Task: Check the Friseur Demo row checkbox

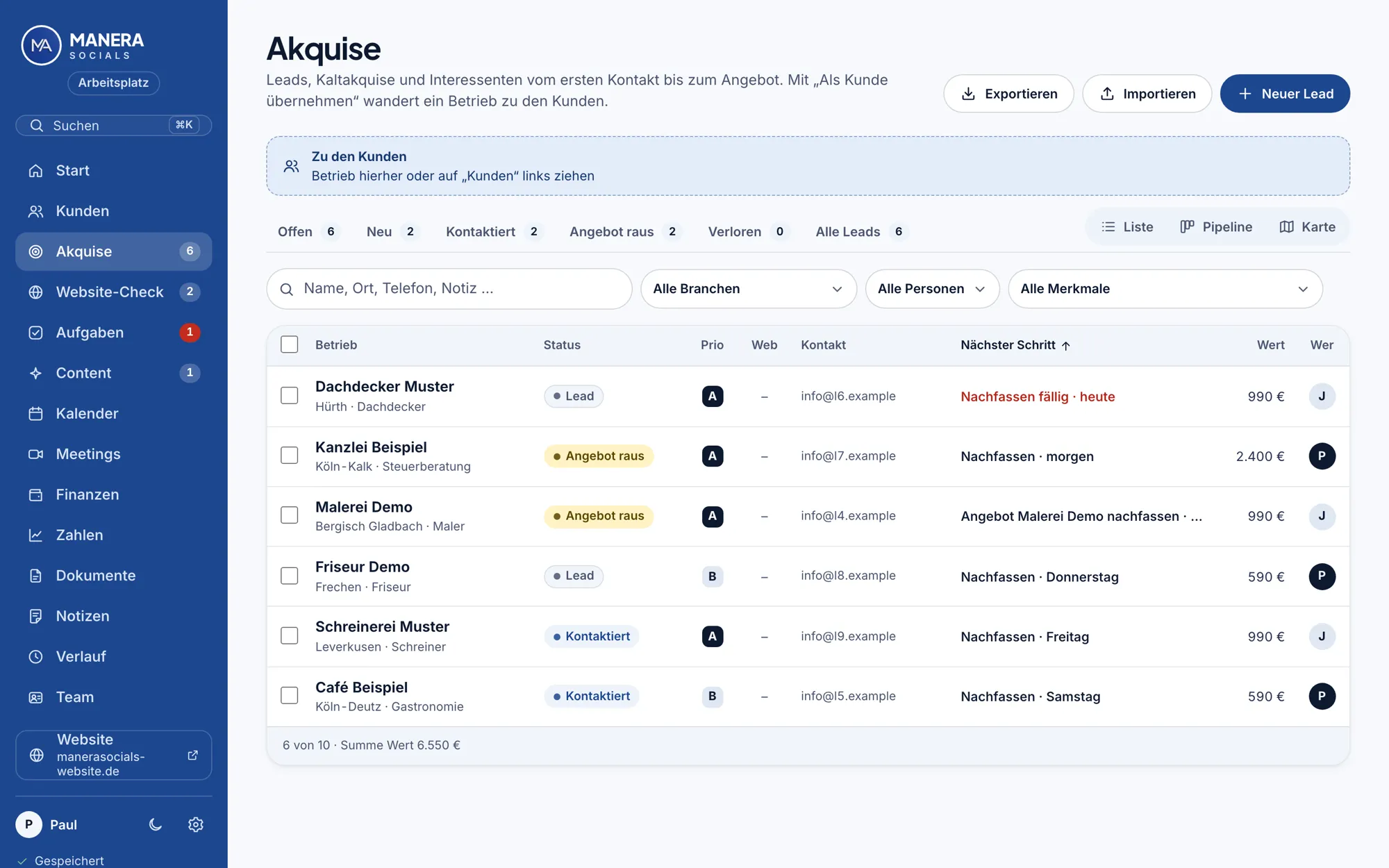Action: pyautogui.click(x=289, y=576)
